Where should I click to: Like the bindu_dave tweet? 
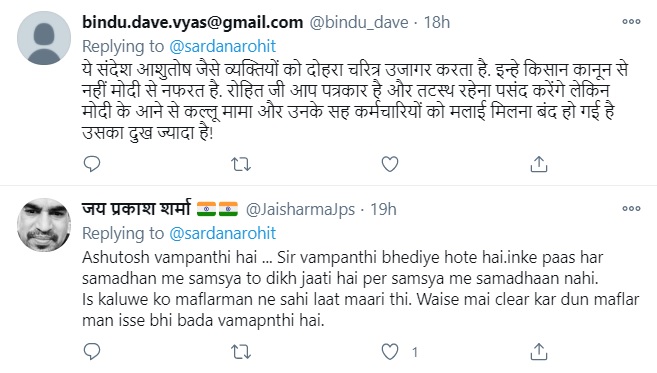point(390,164)
